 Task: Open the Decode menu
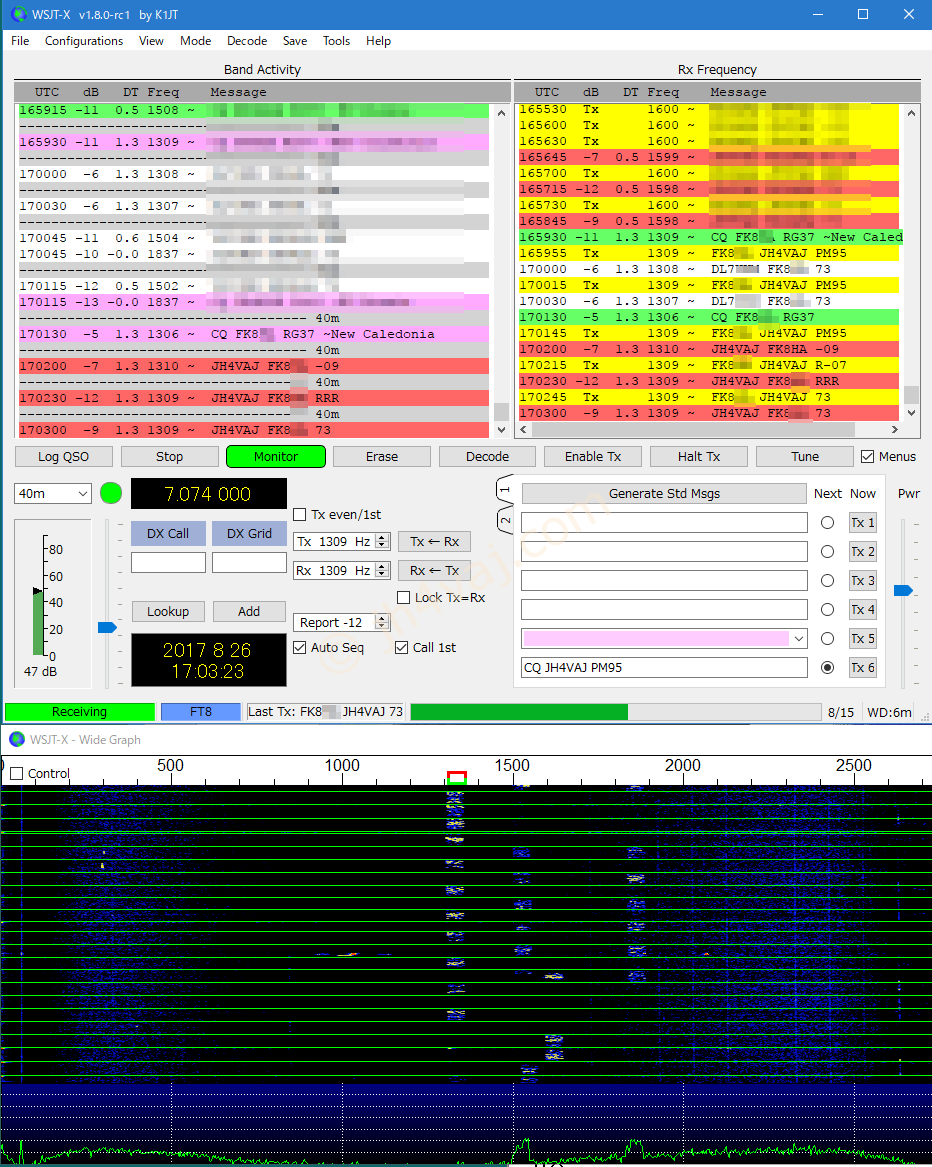(247, 41)
